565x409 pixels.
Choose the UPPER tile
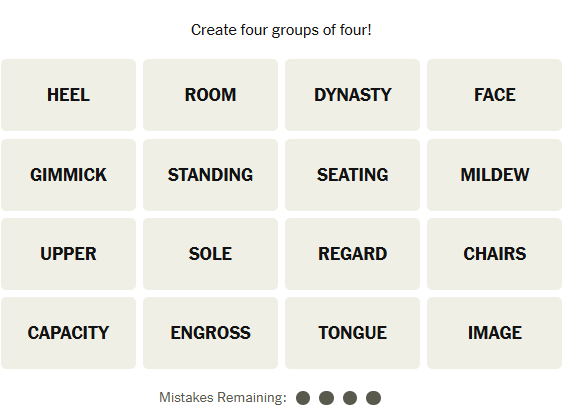[68, 254]
